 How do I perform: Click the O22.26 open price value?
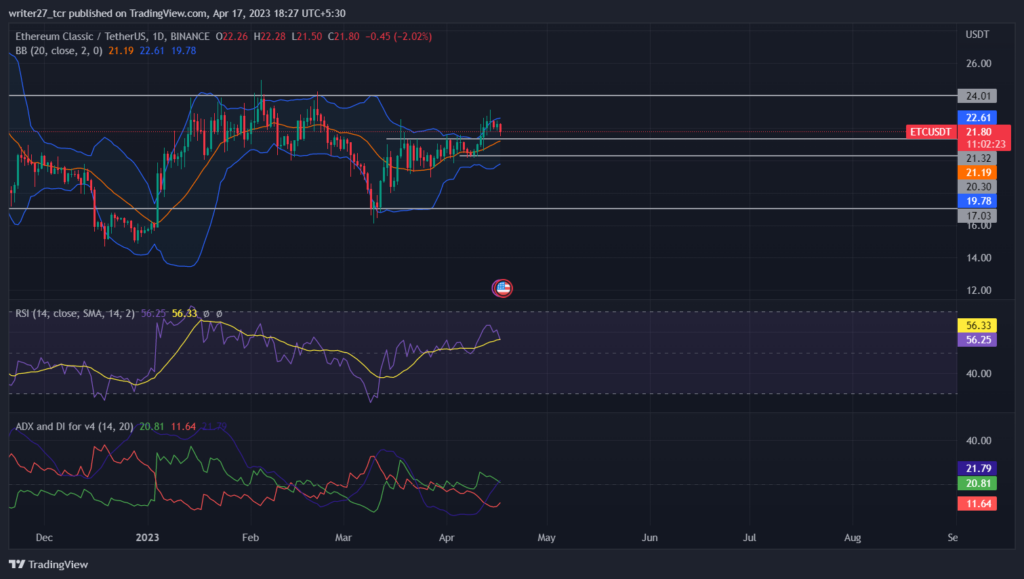(232, 37)
